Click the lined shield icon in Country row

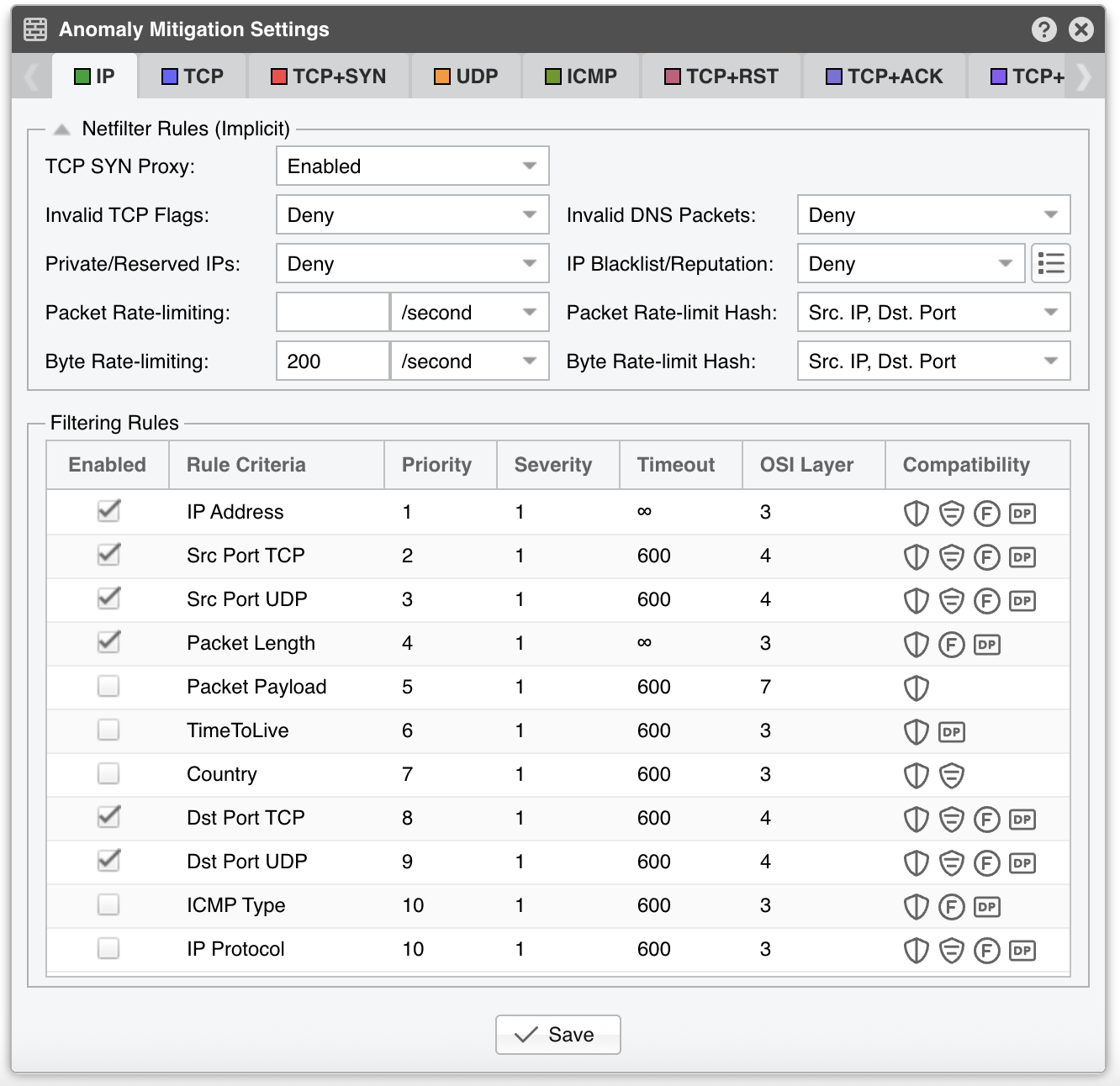tap(951, 775)
